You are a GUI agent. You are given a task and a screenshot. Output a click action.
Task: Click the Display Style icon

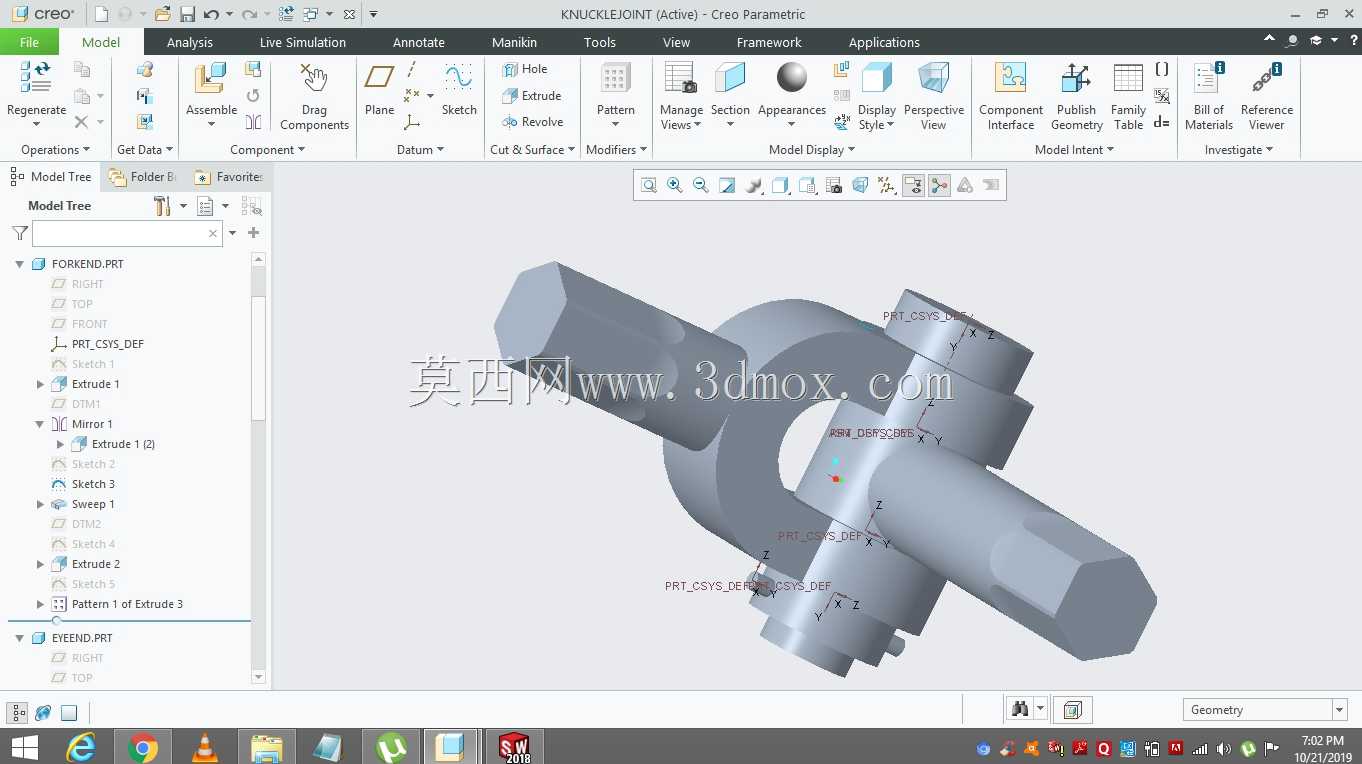876,78
